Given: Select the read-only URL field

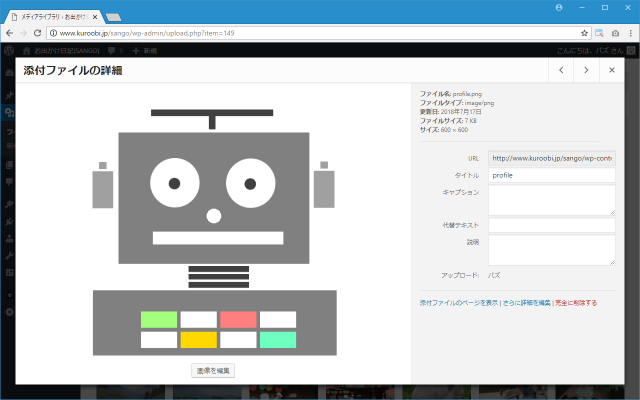Looking at the screenshot, I should [551, 158].
